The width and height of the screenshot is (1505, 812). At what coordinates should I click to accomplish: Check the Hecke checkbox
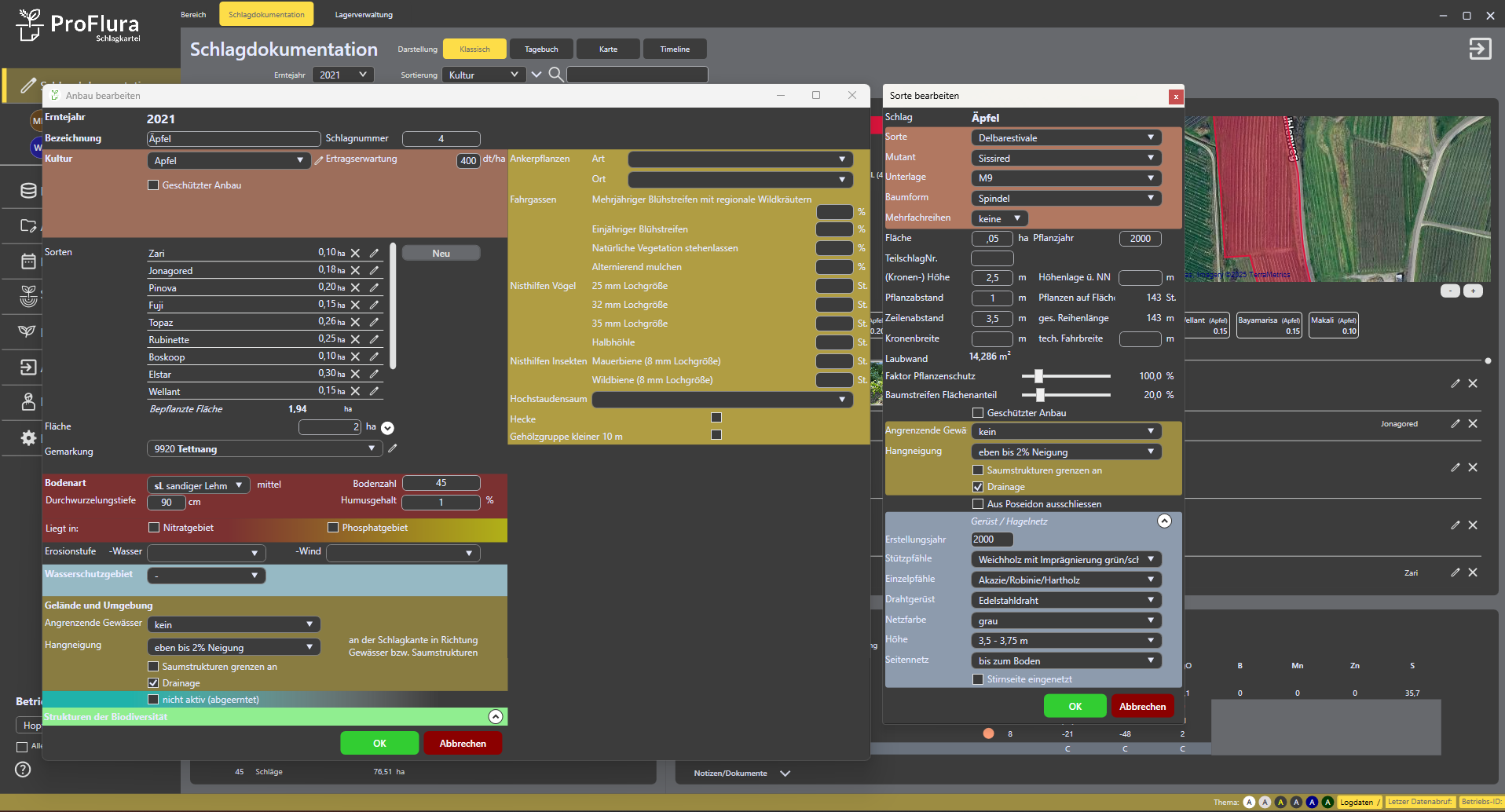pyautogui.click(x=716, y=418)
